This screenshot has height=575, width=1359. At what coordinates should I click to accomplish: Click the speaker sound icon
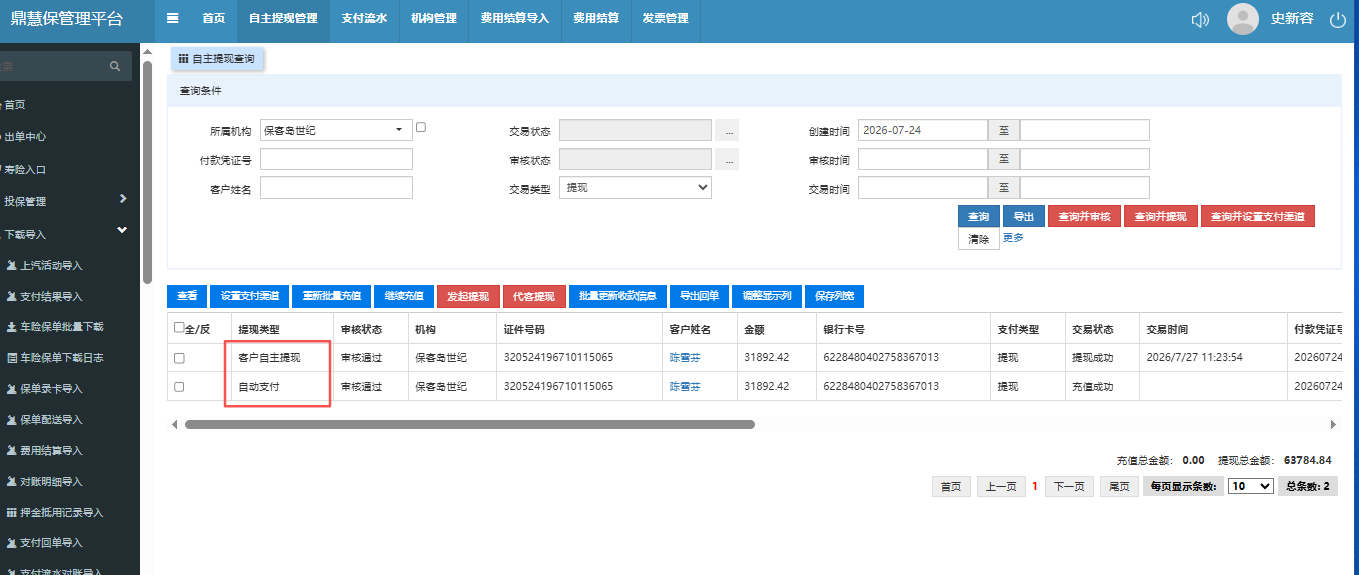(1200, 19)
